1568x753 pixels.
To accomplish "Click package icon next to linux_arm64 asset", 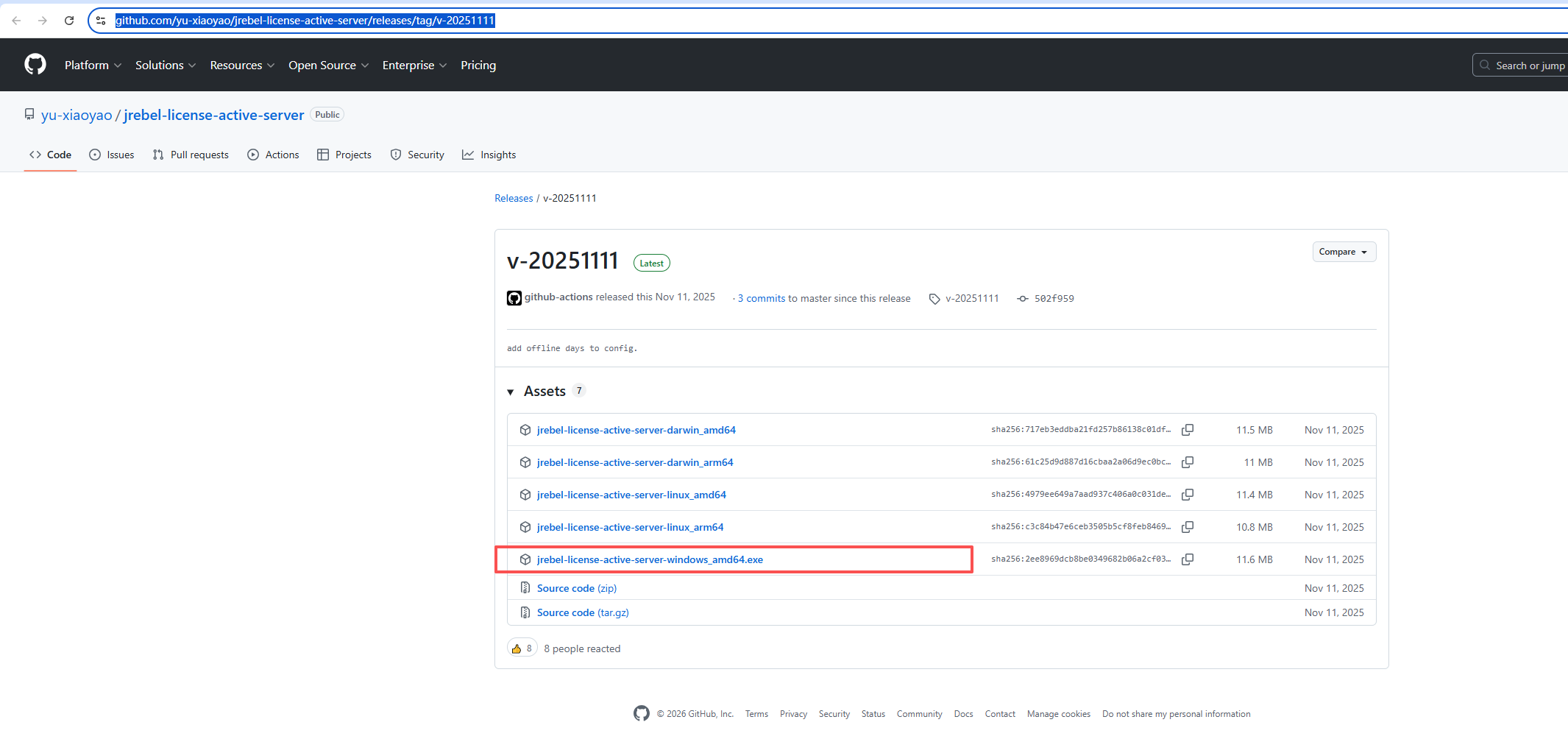I will (525, 527).
